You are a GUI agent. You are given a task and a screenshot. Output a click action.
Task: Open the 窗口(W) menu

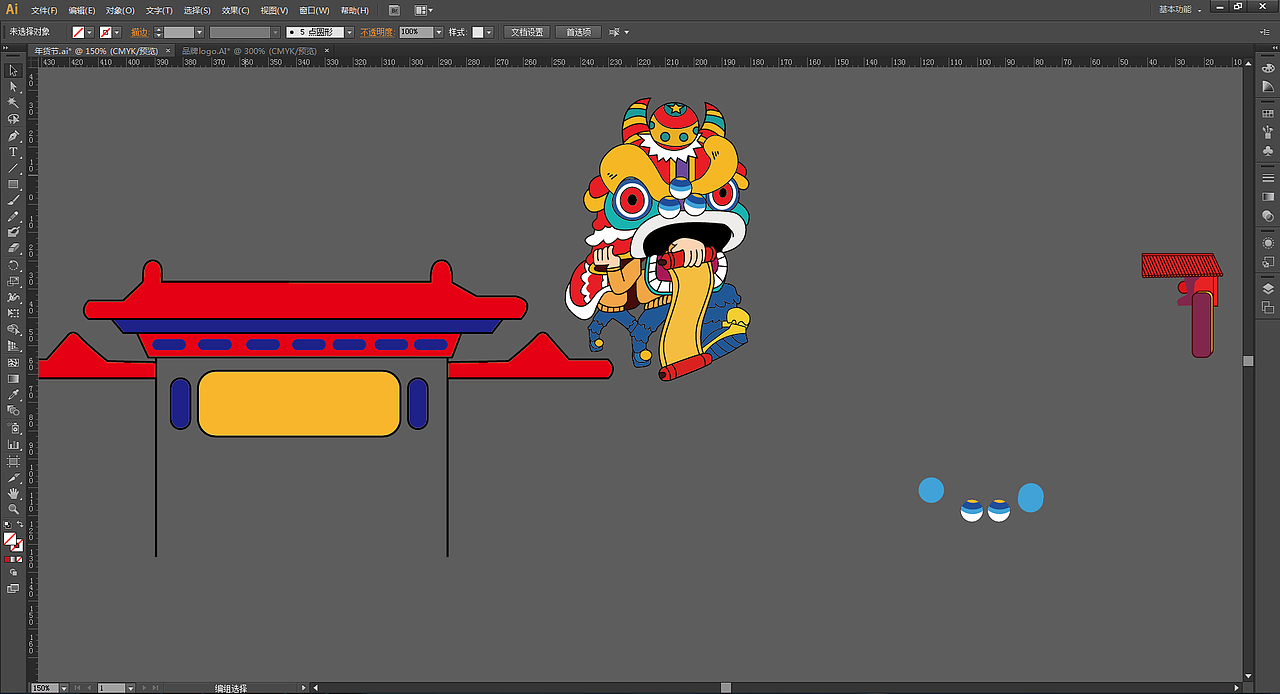313,10
